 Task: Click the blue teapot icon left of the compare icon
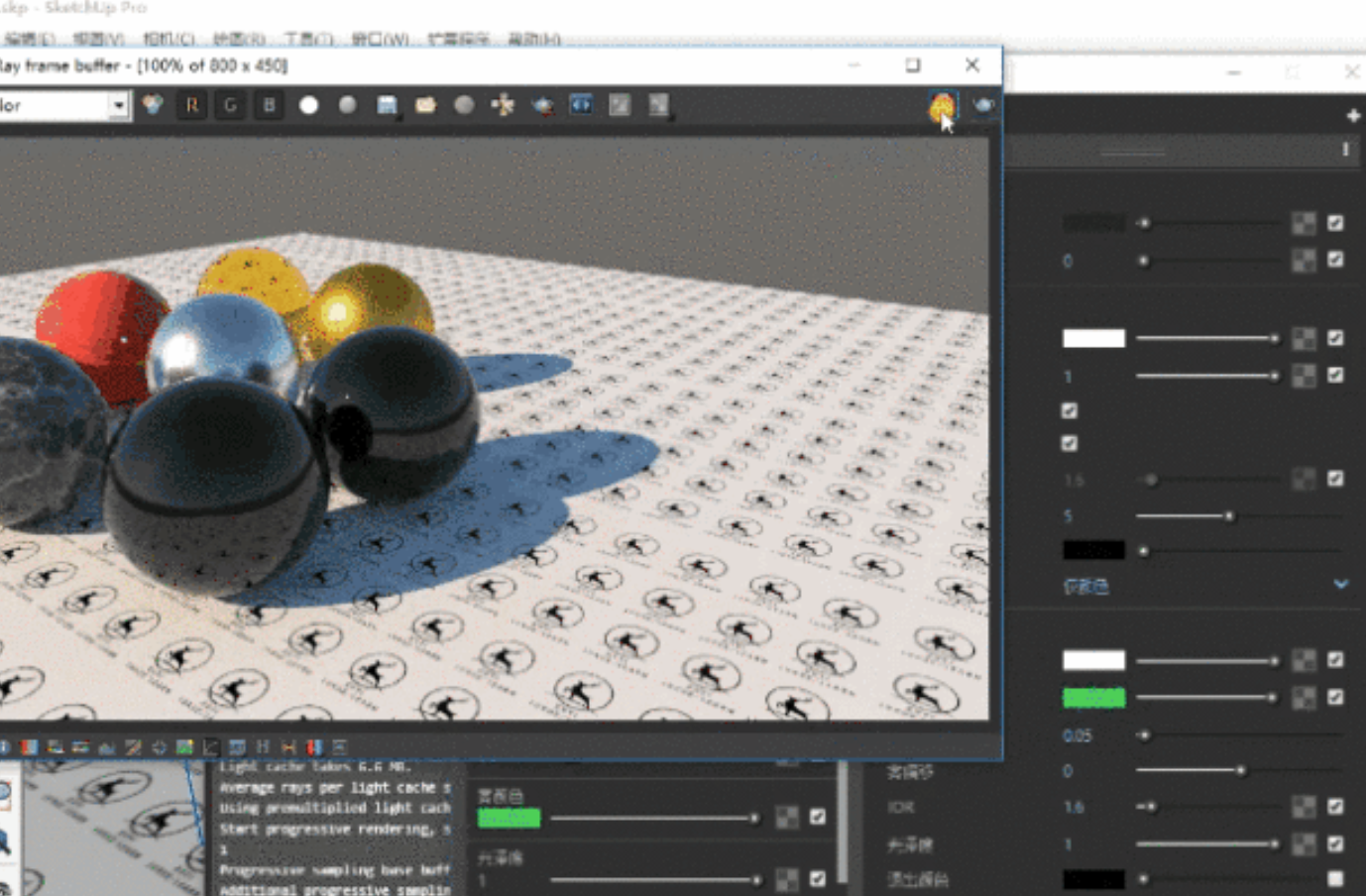(542, 105)
